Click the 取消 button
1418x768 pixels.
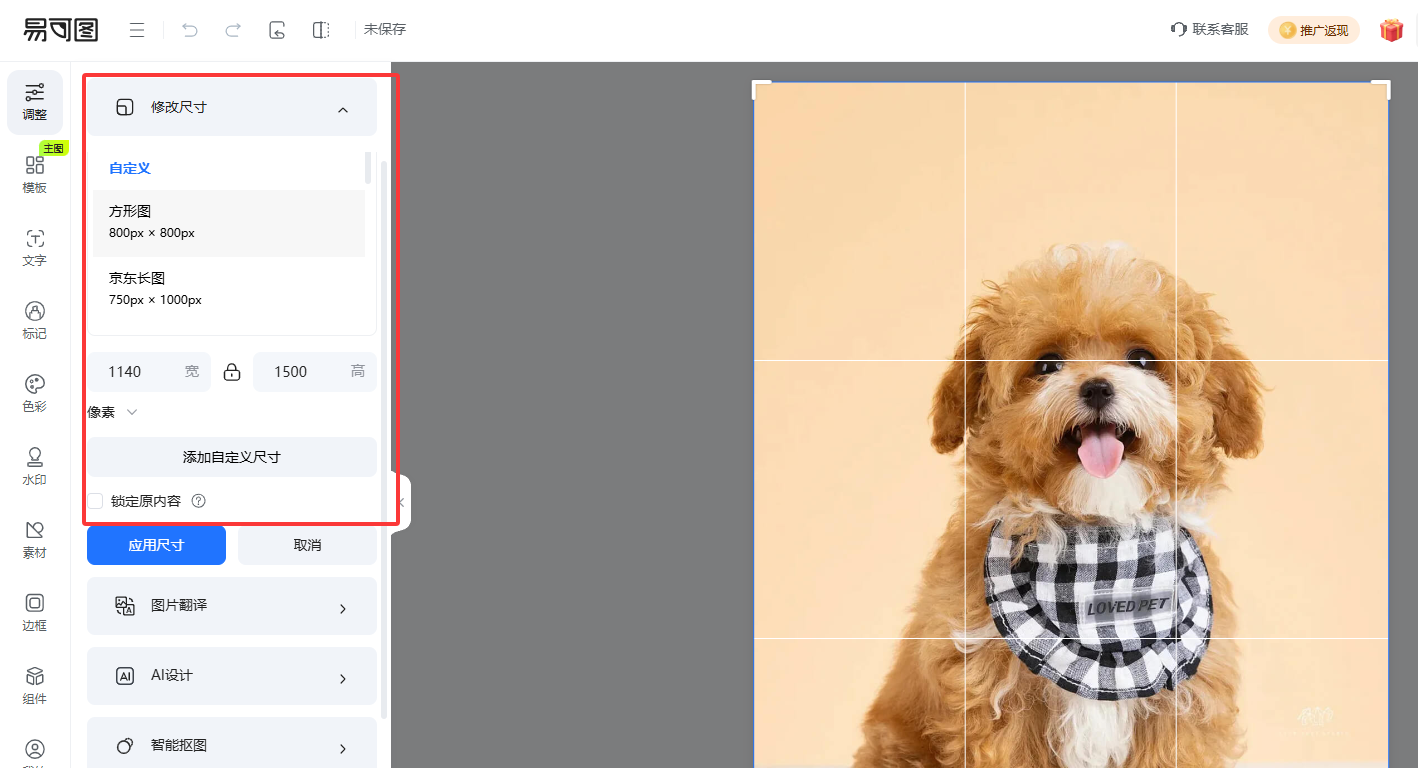click(x=307, y=545)
